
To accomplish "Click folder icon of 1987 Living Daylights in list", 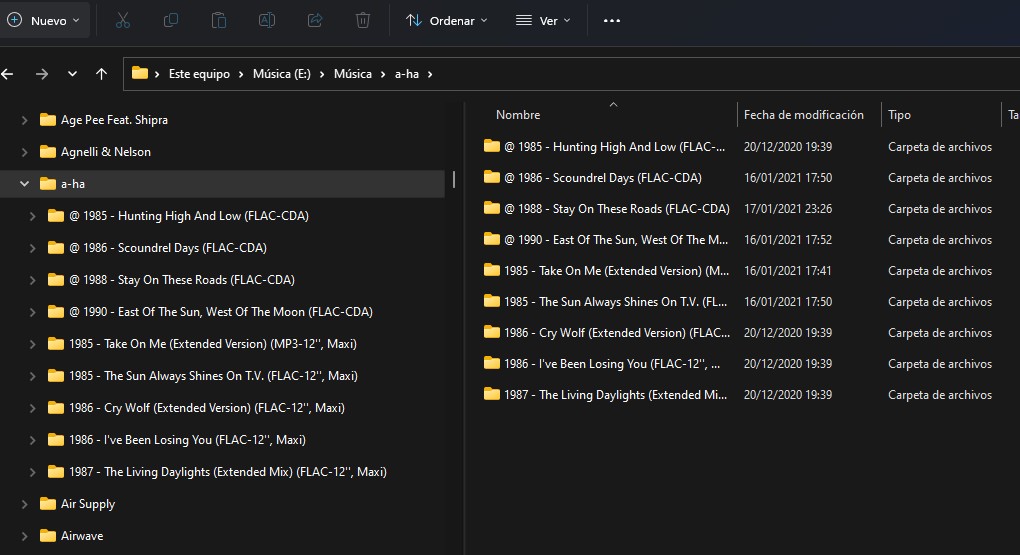I will [492, 394].
